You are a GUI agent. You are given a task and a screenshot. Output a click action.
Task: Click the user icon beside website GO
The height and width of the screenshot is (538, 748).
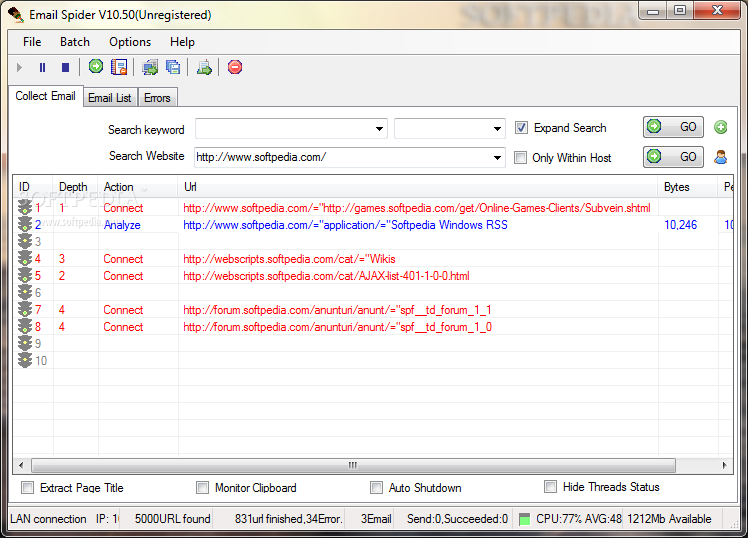720,157
